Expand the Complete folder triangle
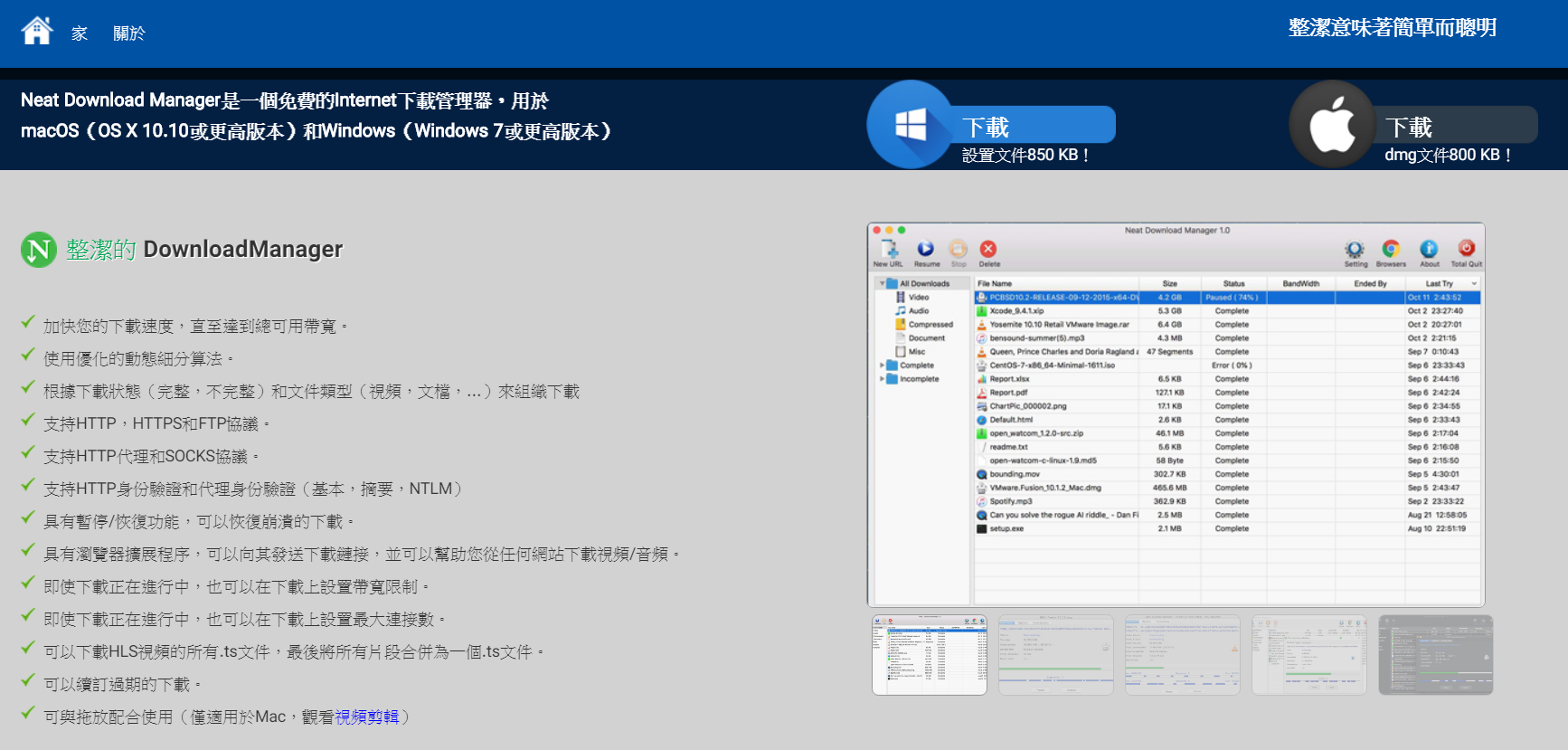 click(x=882, y=366)
